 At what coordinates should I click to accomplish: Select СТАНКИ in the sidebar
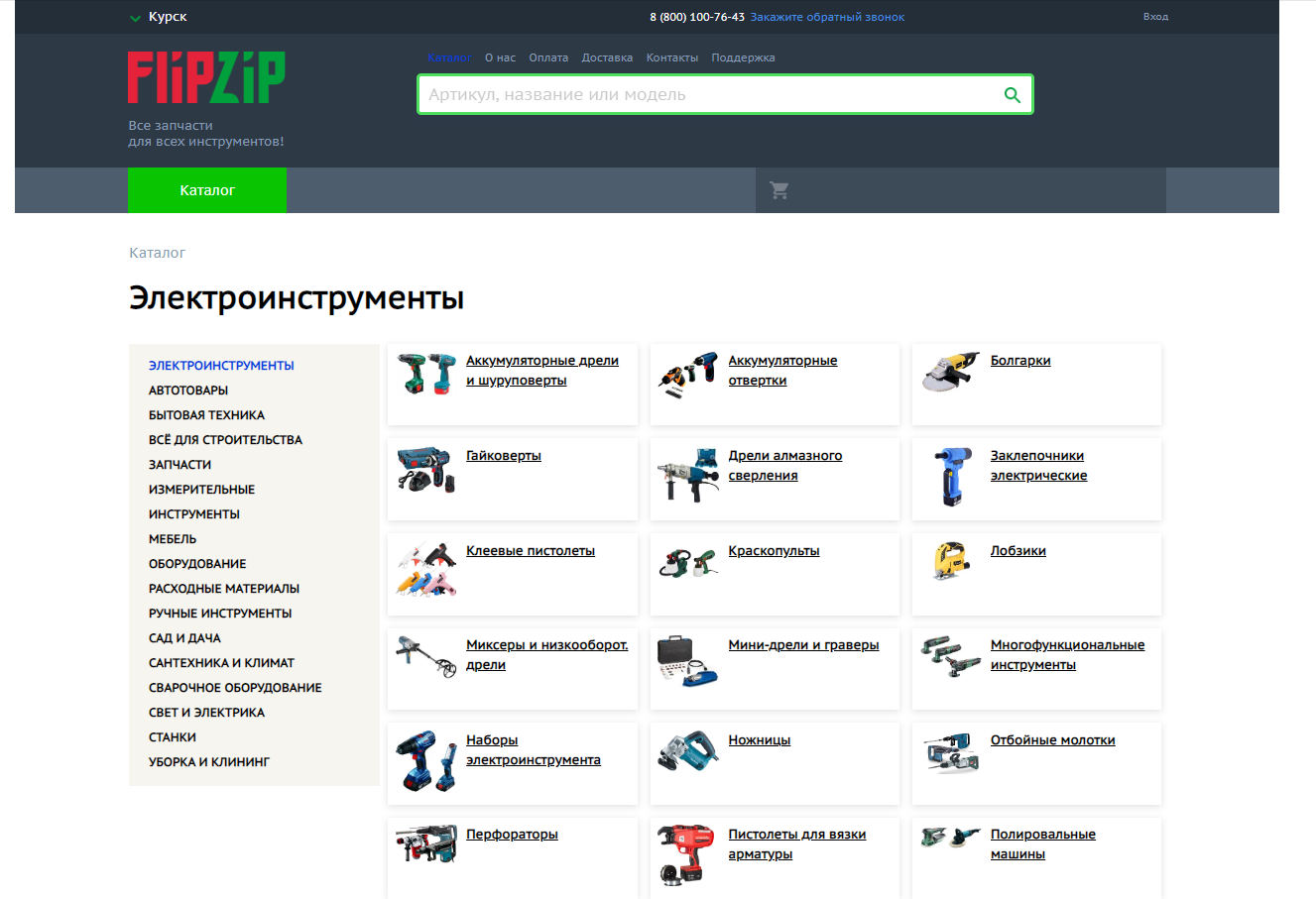173,737
